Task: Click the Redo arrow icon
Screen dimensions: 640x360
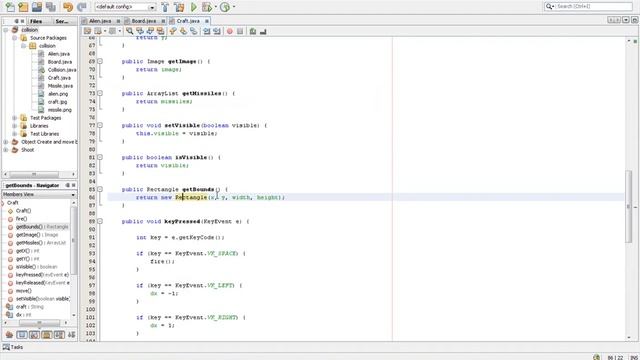Action: pyautogui.click(x=82, y=7)
